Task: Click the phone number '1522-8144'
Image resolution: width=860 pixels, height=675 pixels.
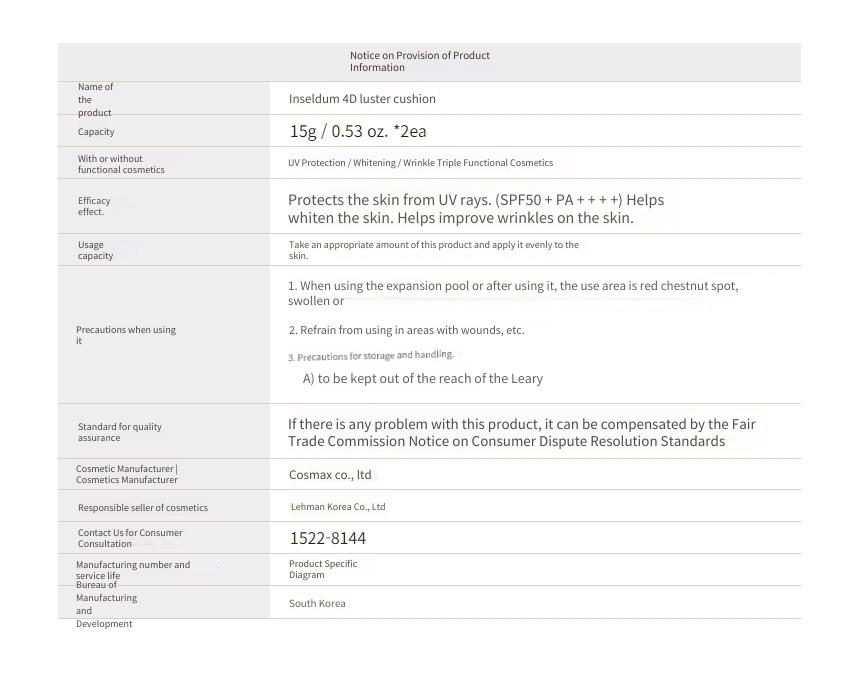Action: point(328,538)
